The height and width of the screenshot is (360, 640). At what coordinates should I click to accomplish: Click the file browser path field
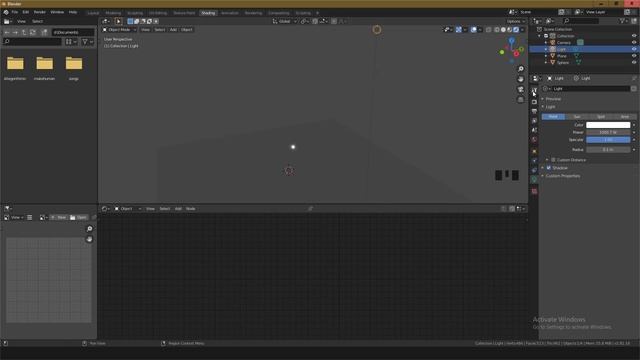[x=73, y=32]
